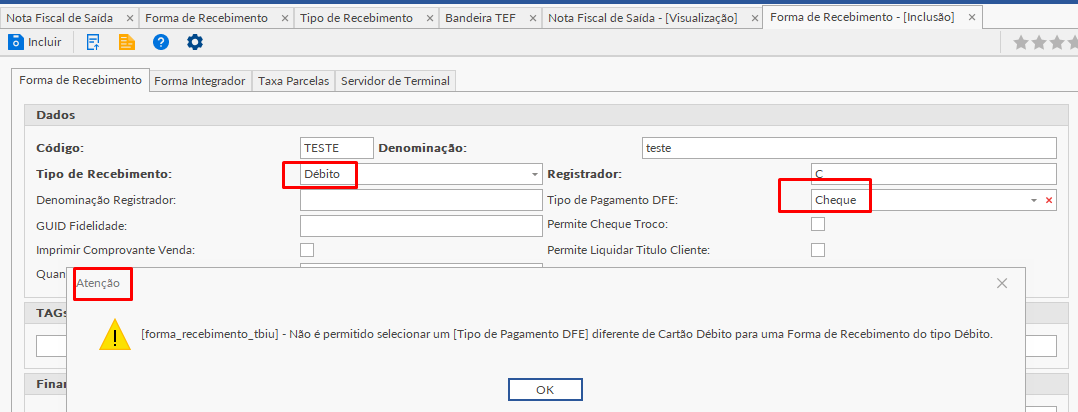Toggle Permite Cheque Troco checkbox
Screen dimensions: 1078x412
tap(817, 224)
